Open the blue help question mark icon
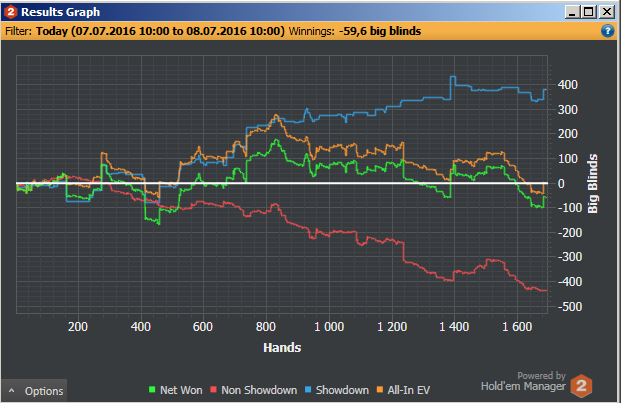 608,31
